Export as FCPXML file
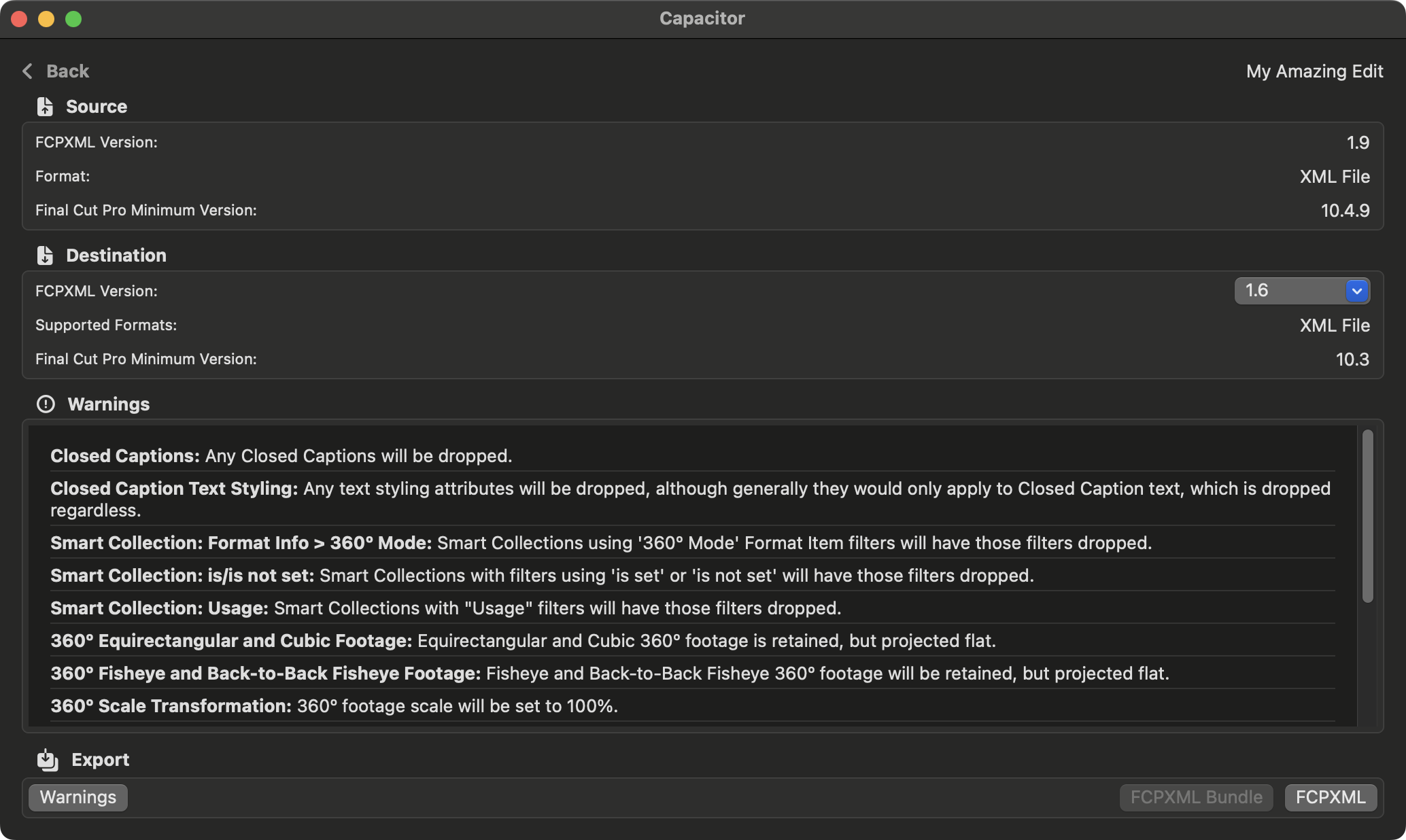Screen dimensions: 1406x840 1330,797
